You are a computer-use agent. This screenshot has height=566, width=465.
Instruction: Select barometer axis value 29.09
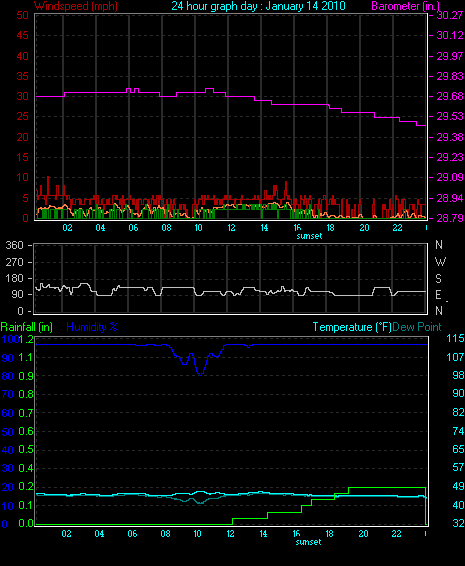tap(450, 178)
